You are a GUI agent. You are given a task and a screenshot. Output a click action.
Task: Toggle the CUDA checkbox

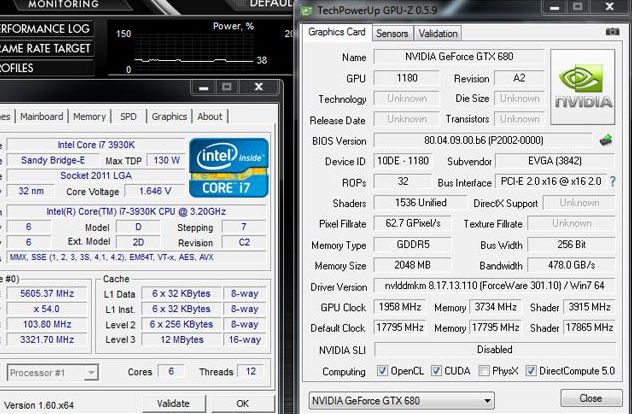pyautogui.click(x=436, y=370)
